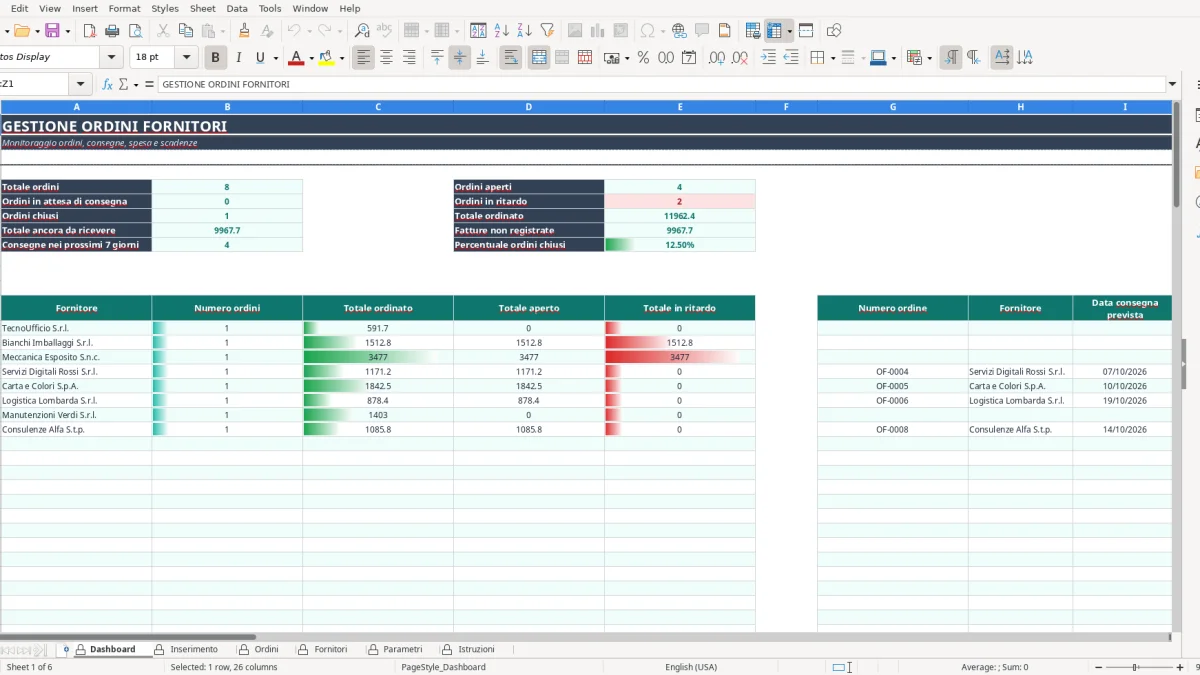Open the Name Box dropdown arrow
Screen dimensions: 1200x675
coord(81,84)
